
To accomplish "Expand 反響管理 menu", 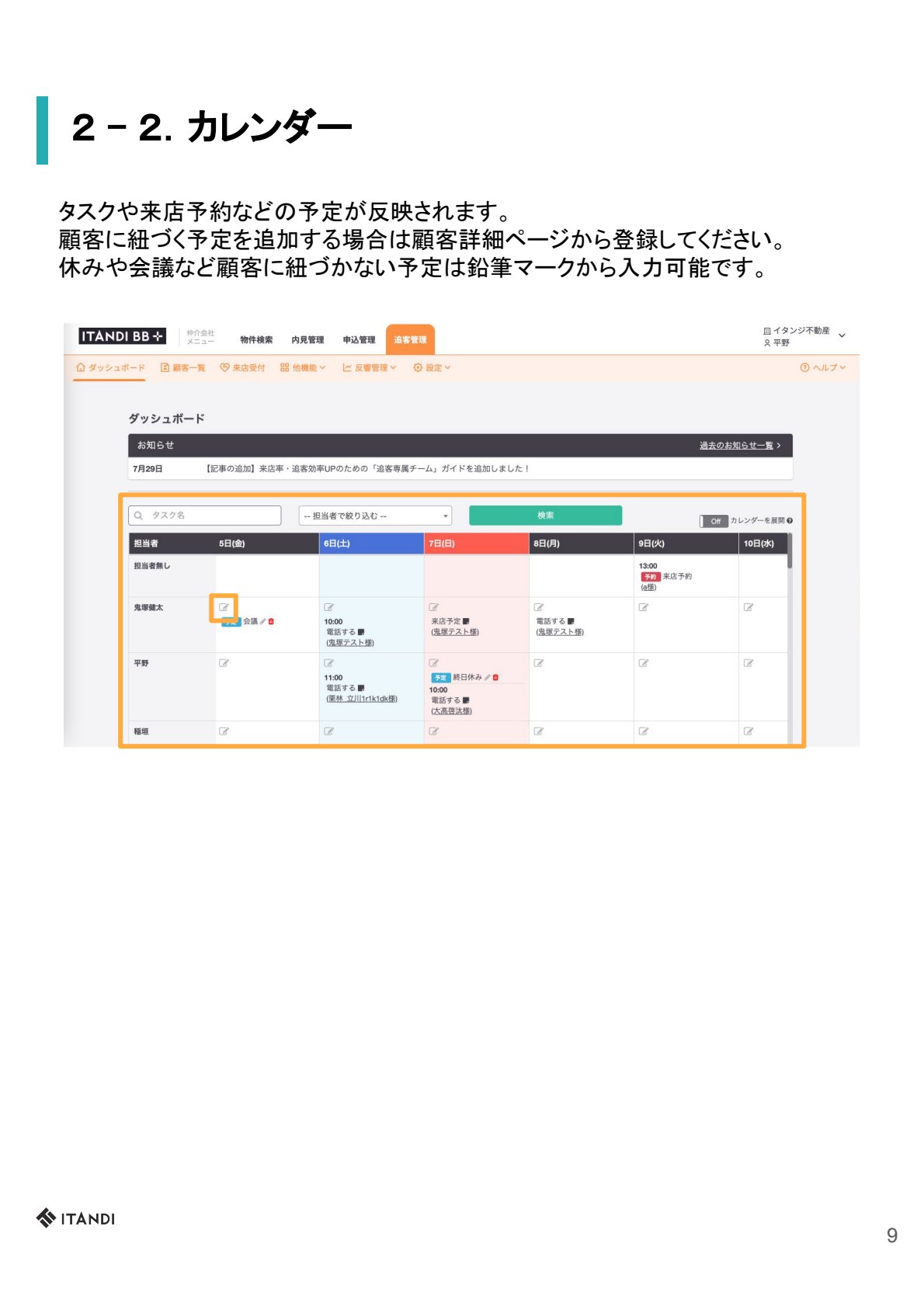I will coord(370,368).
